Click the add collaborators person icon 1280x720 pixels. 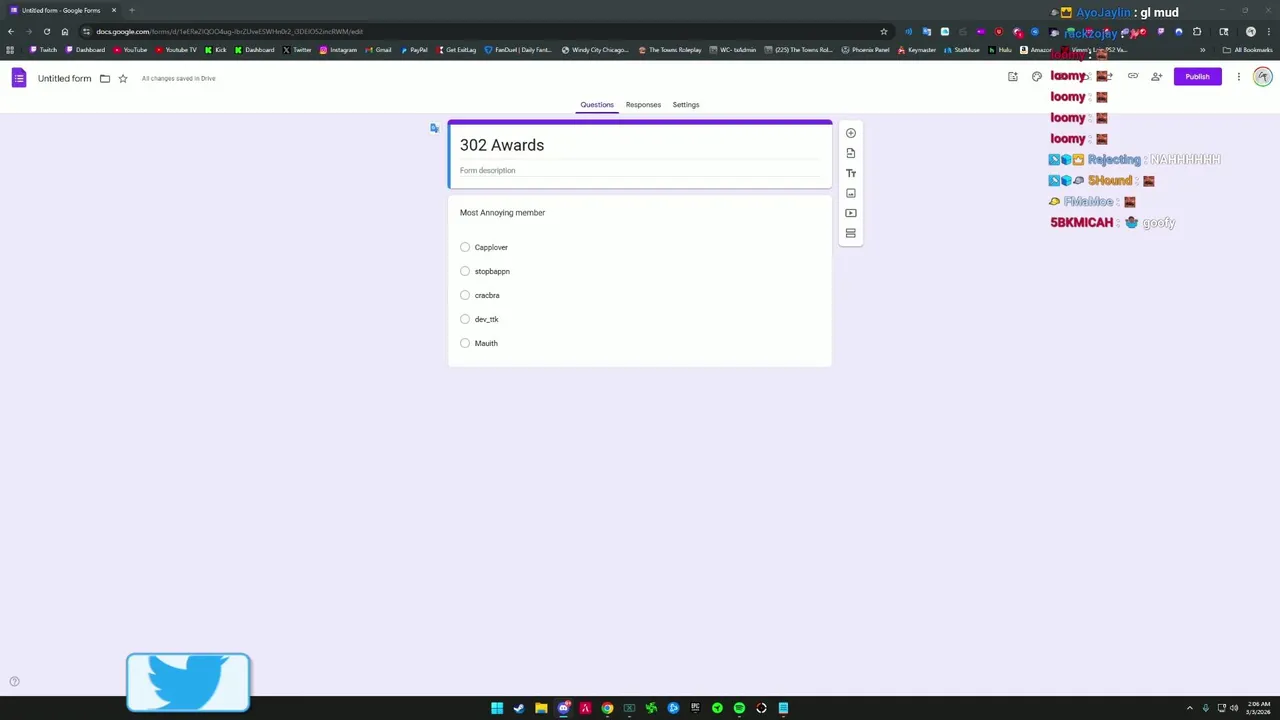(x=1157, y=77)
